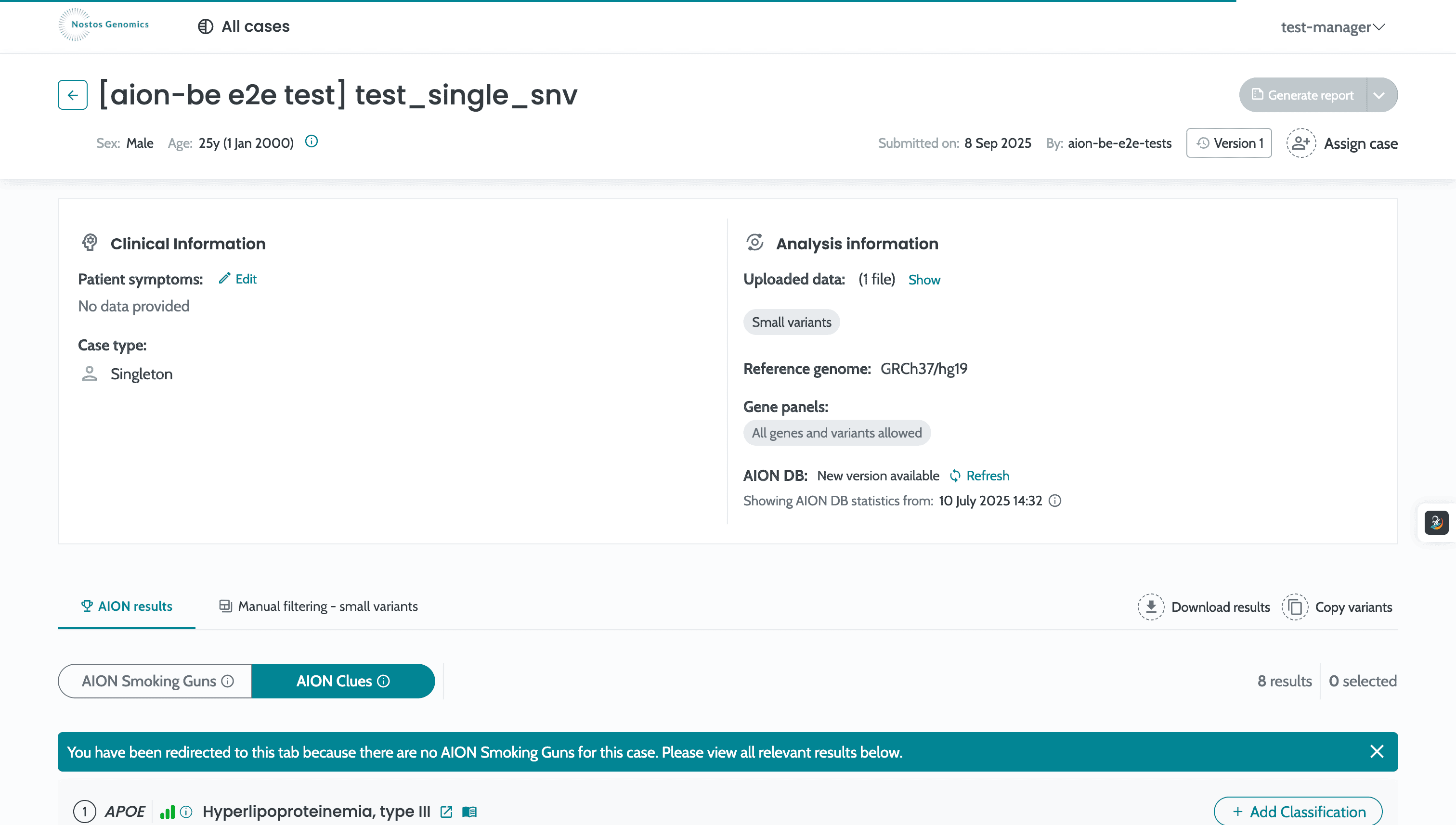Click the variant strength bars beside APOE

click(168, 812)
